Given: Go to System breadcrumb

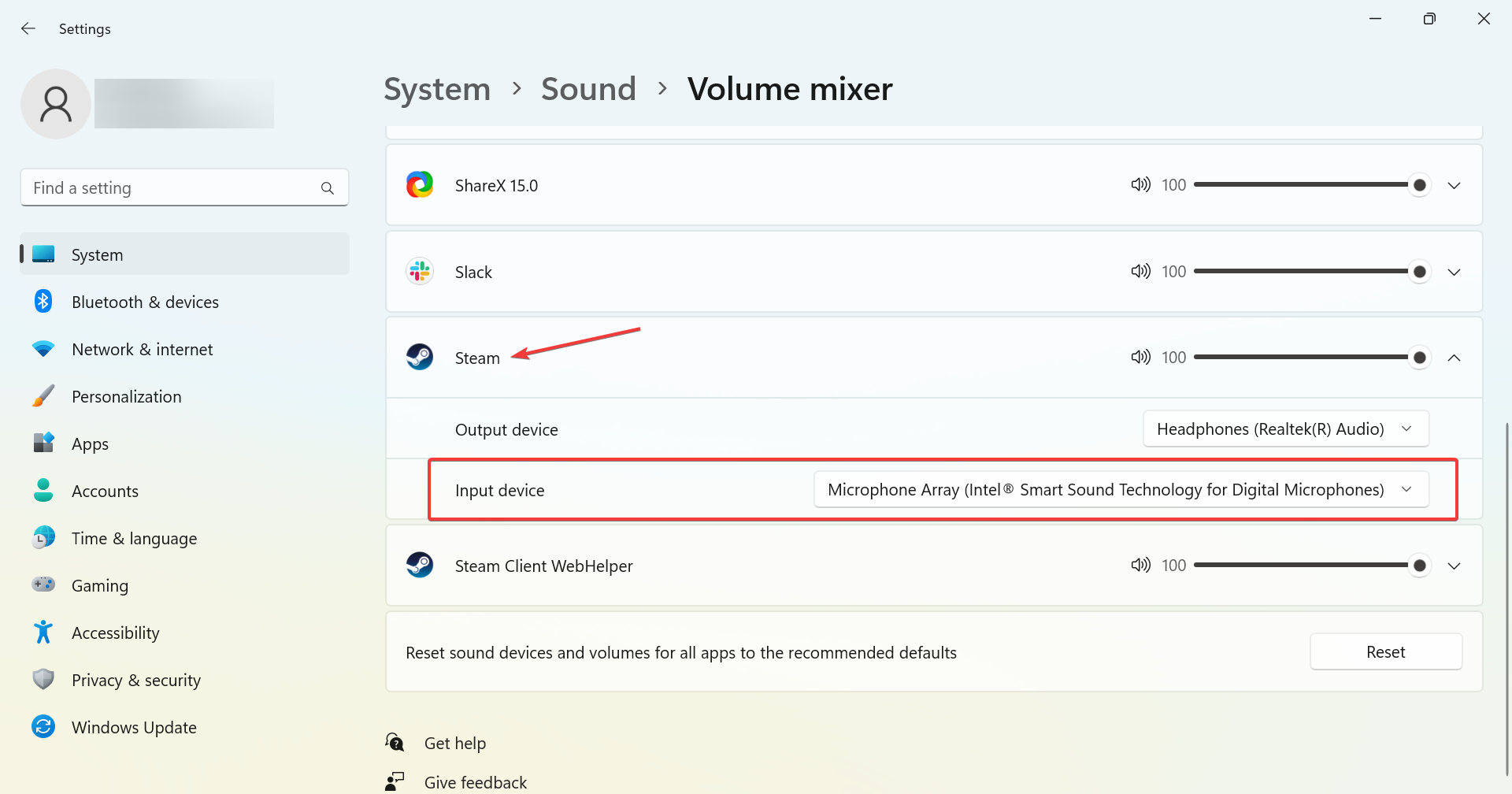Looking at the screenshot, I should point(437,89).
